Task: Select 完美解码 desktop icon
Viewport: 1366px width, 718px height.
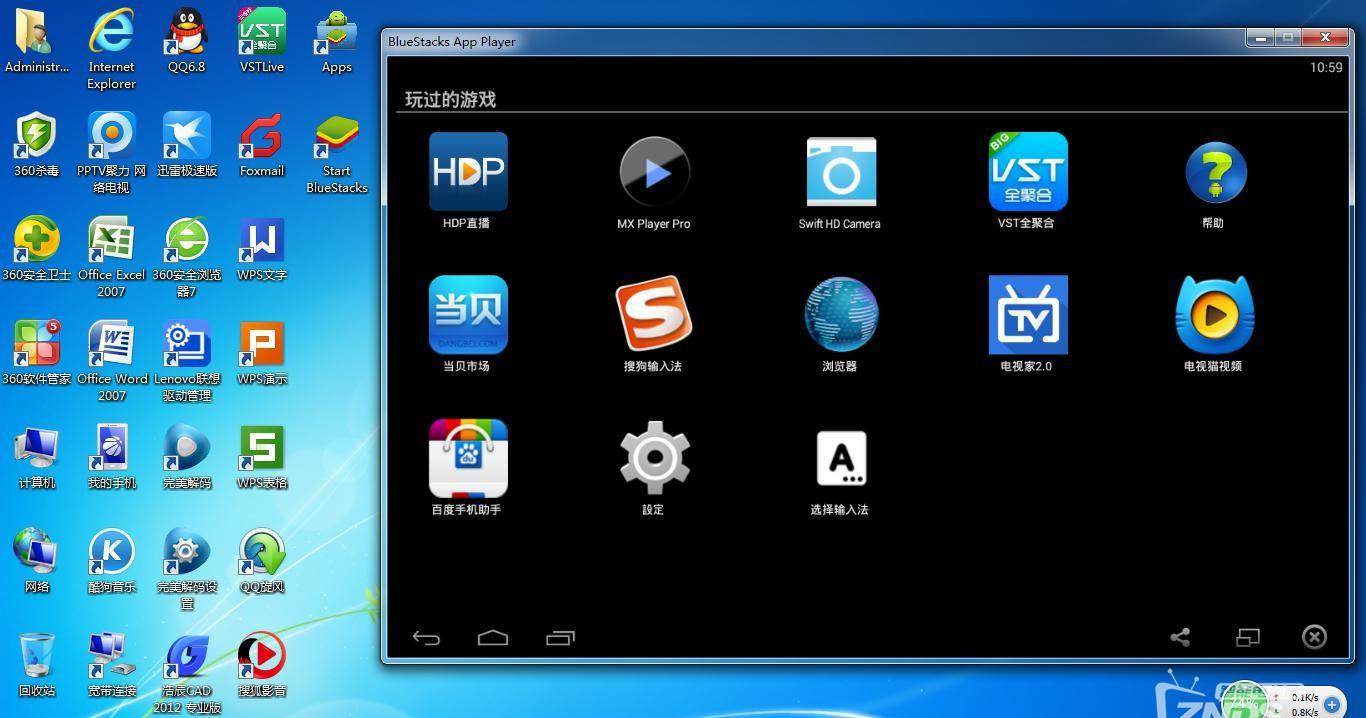Action: [x=186, y=456]
